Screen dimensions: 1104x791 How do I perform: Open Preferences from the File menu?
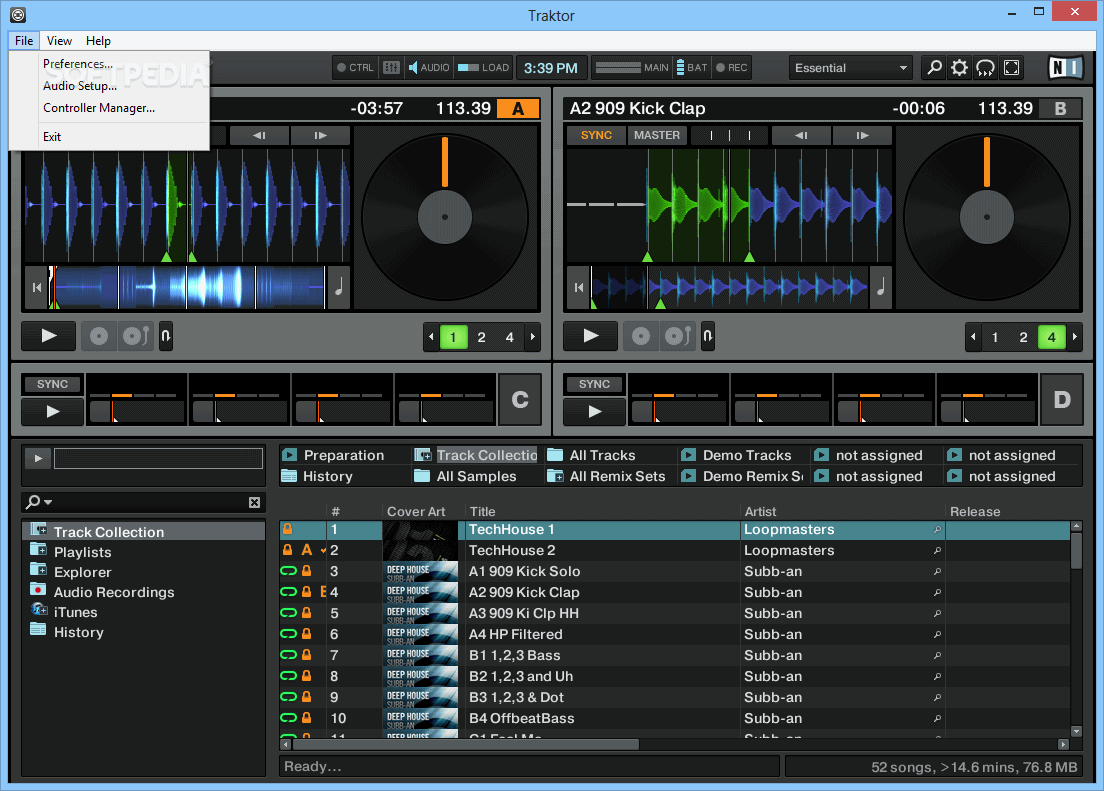point(77,63)
